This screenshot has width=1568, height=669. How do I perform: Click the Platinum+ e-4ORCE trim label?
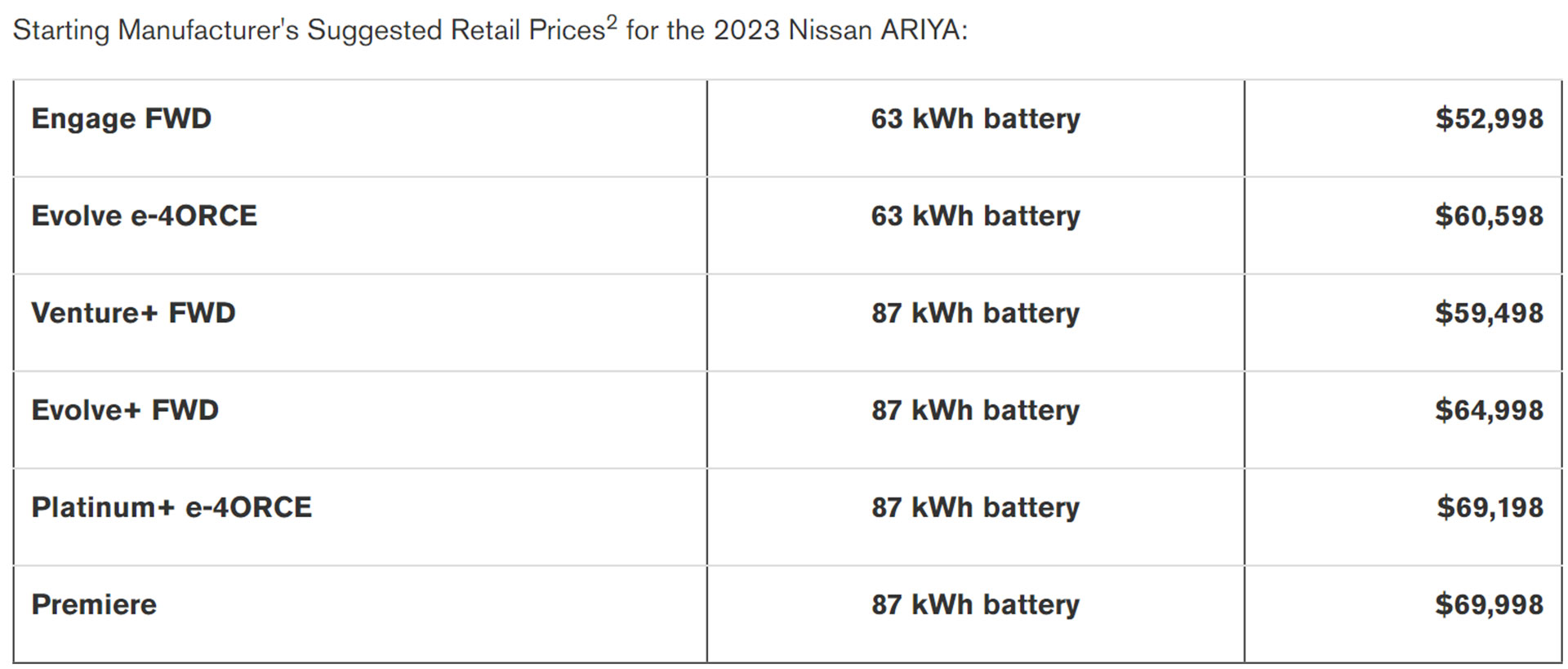pos(171,508)
